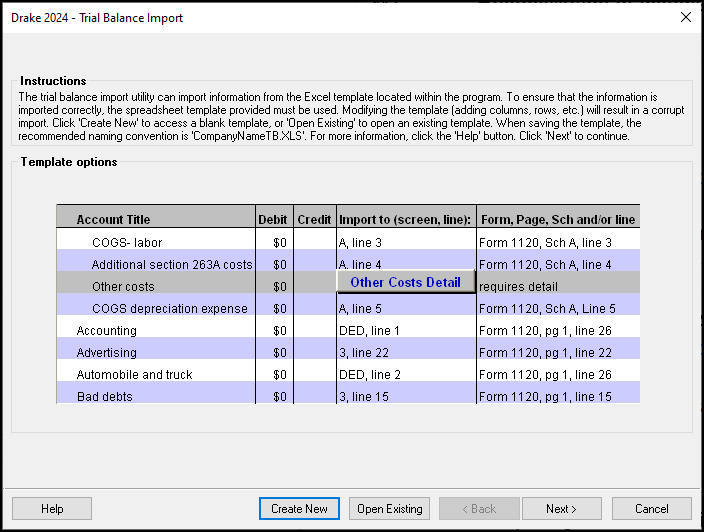Close the Trial Balance Import window

pos(686,17)
